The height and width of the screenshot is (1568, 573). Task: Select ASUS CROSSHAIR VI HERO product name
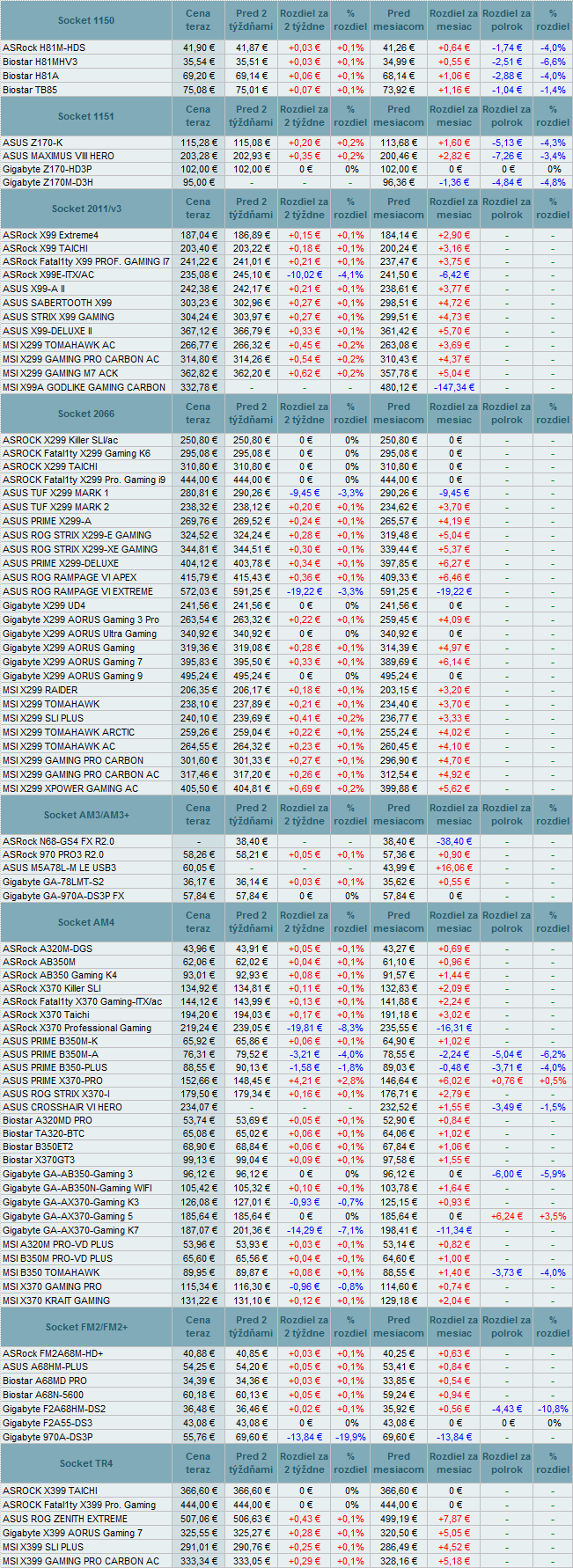pyautogui.click(x=62, y=1107)
